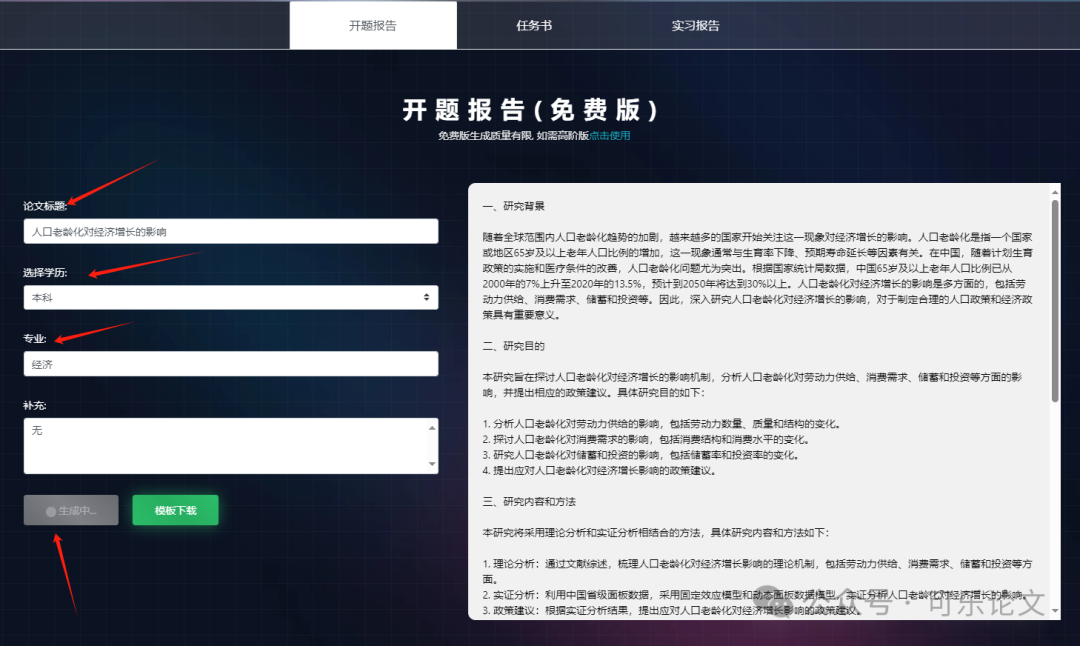This screenshot has width=1080, height=646.
Task: Click the output panel vertical scrollbar
Action: click(1054, 300)
